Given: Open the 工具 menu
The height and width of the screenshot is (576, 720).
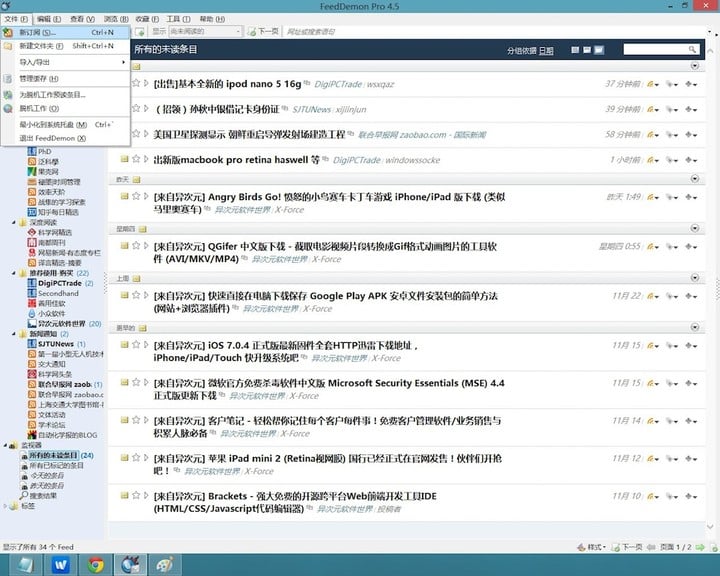Looking at the screenshot, I should (x=178, y=19).
